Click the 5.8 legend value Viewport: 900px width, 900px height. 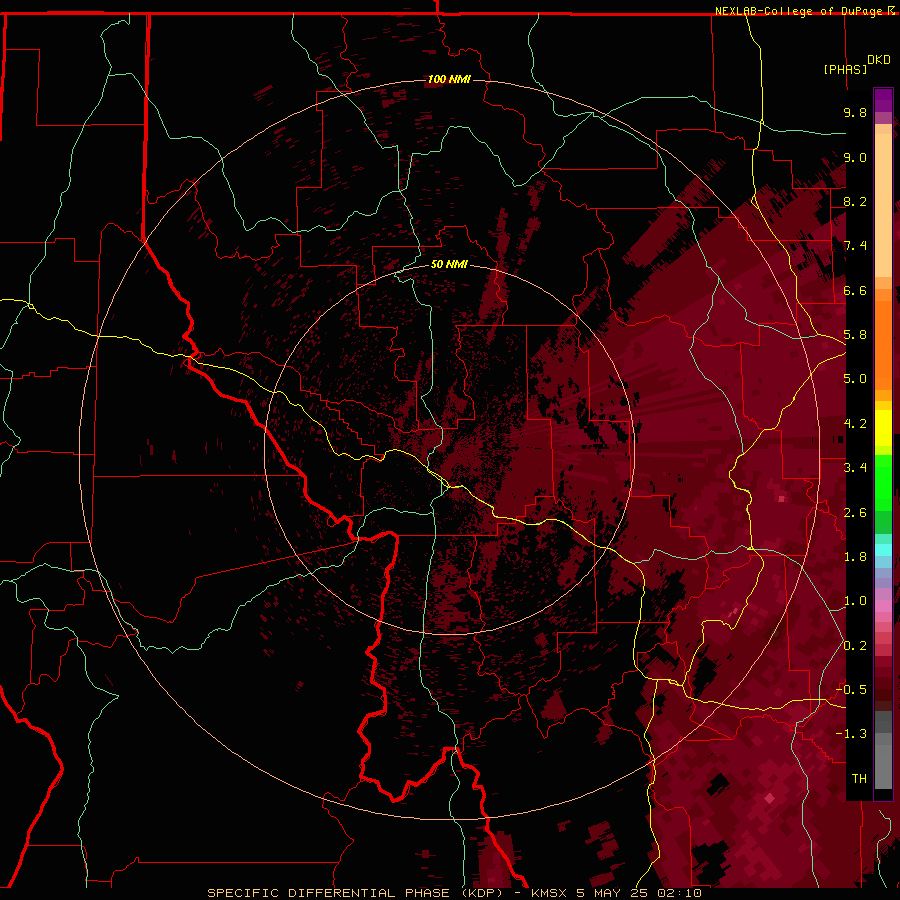(x=855, y=335)
